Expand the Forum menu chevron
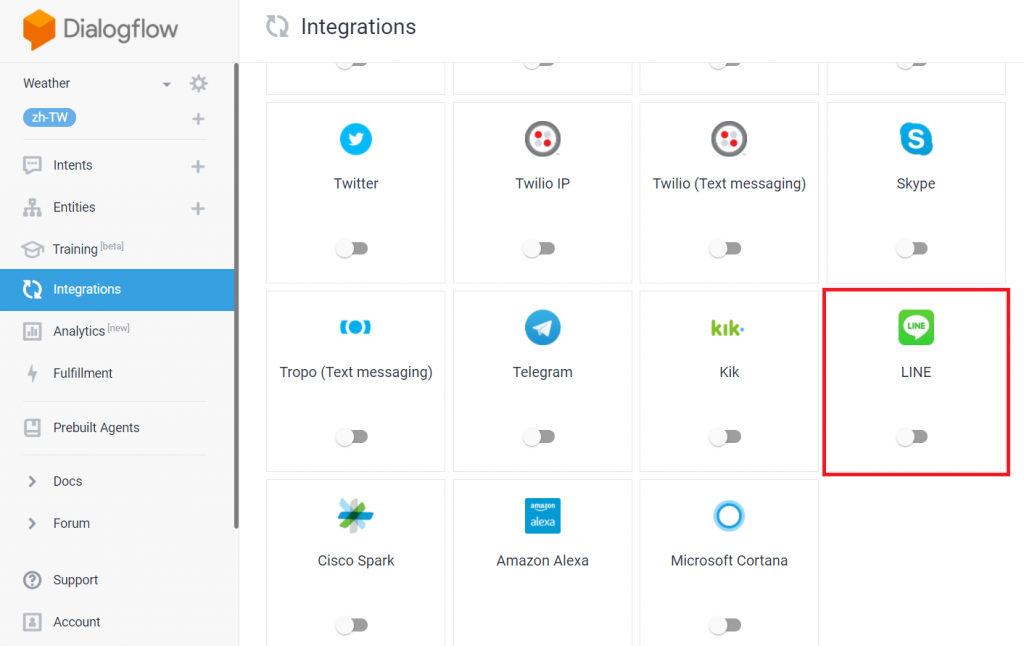This screenshot has width=1024, height=646. pyautogui.click(x=32, y=523)
